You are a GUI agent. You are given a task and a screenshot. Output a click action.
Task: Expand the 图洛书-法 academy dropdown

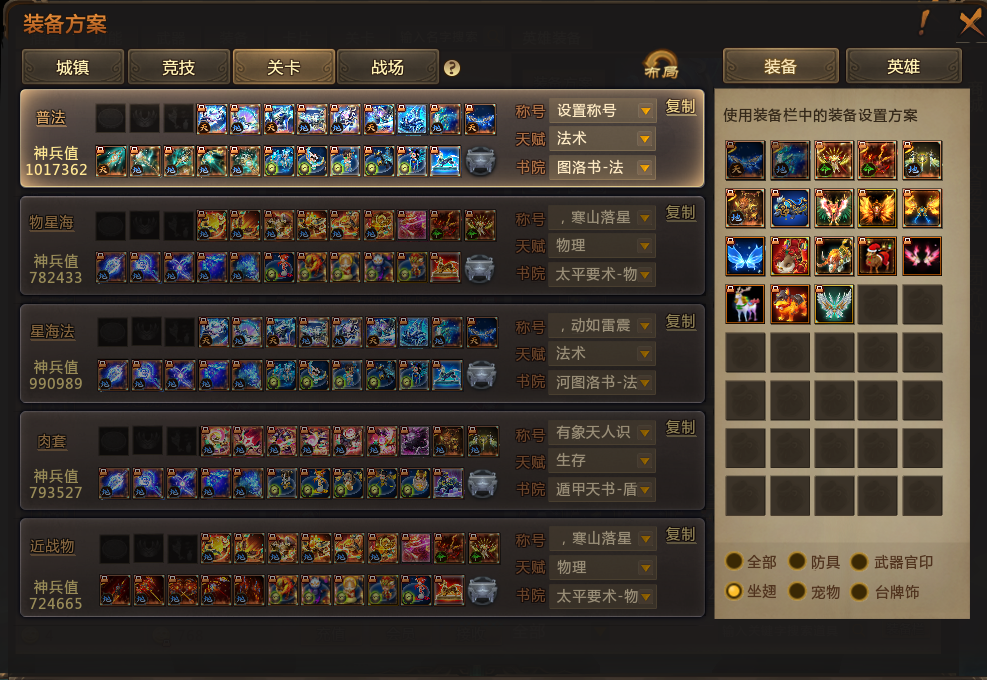[602, 167]
